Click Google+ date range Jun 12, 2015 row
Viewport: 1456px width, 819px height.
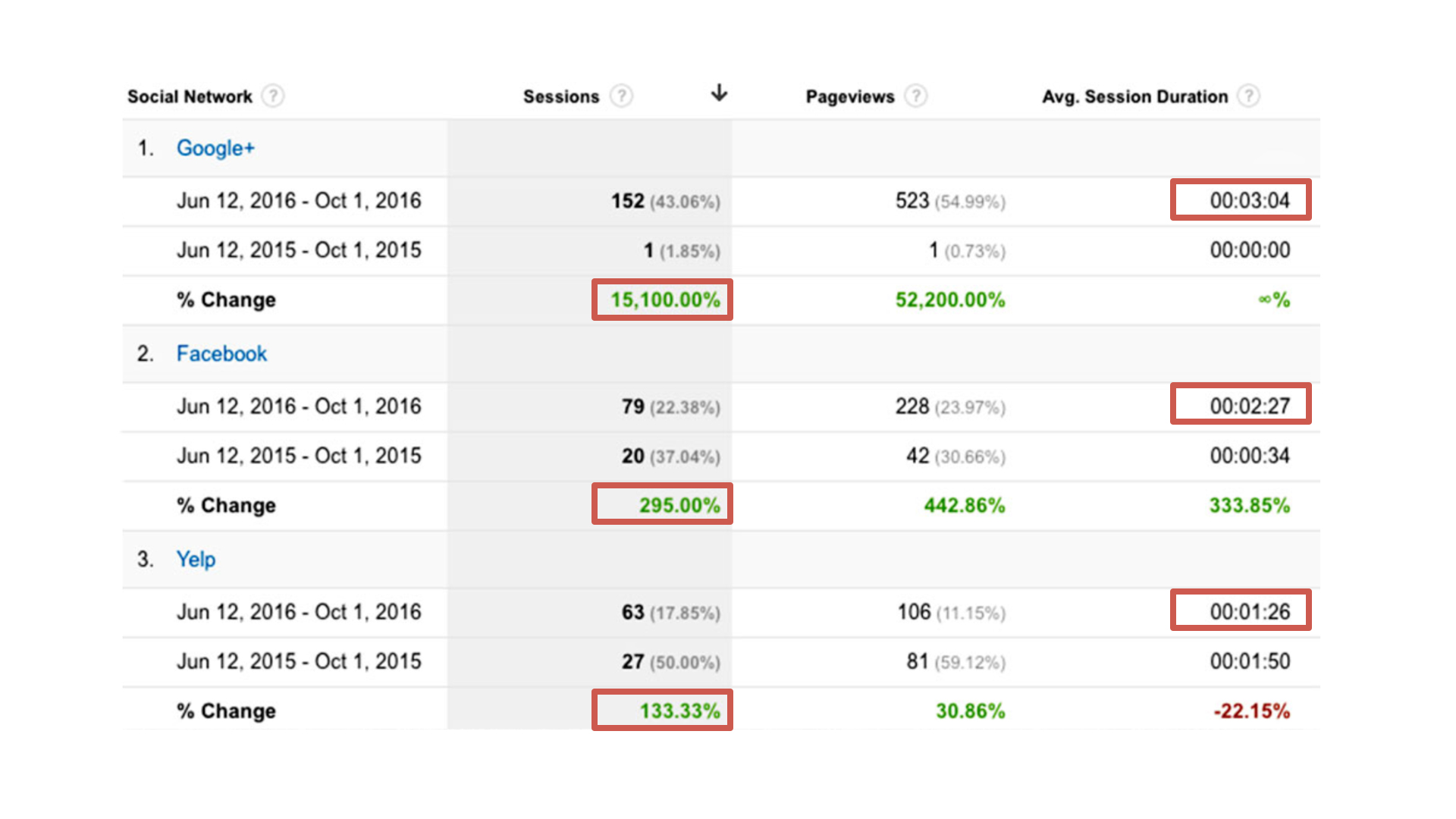[x=299, y=250]
